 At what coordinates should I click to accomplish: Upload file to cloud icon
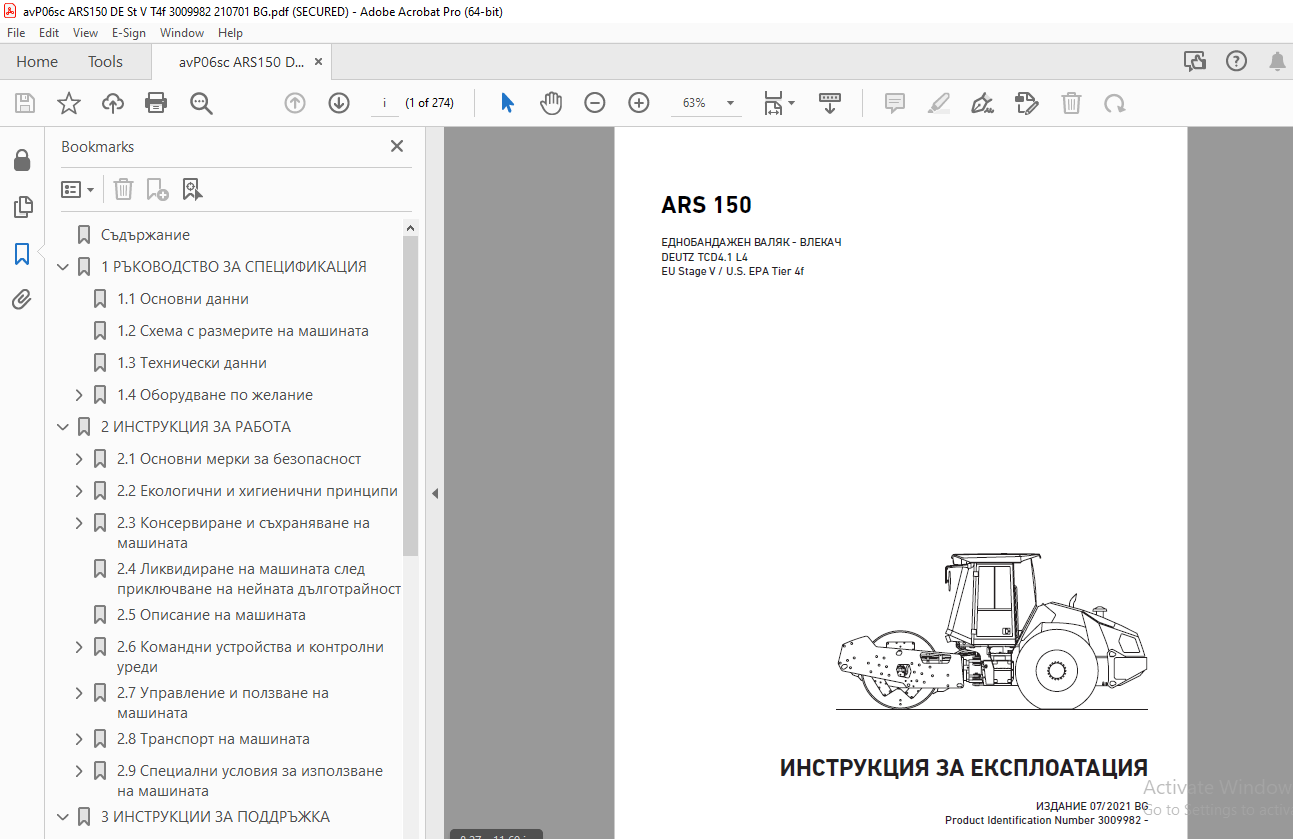[113, 103]
